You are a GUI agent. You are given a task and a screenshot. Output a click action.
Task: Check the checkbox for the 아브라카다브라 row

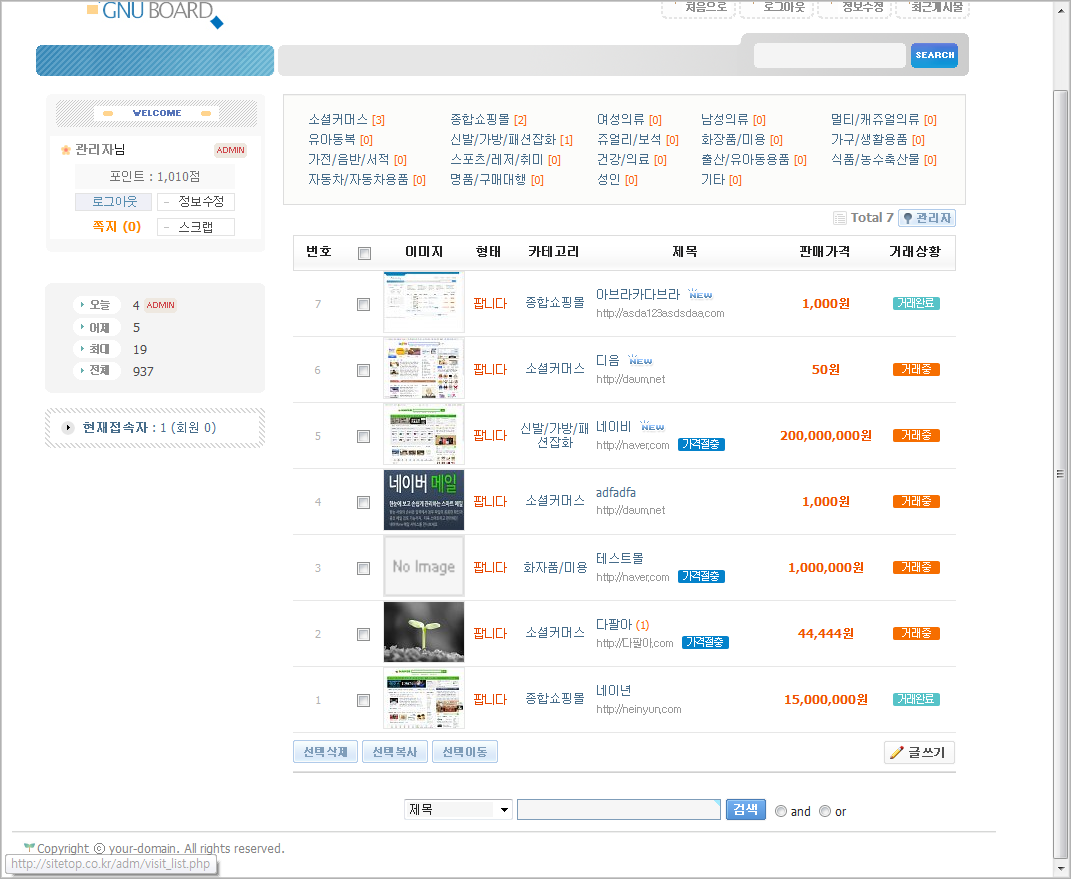pyautogui.click(x=364, y=304)
